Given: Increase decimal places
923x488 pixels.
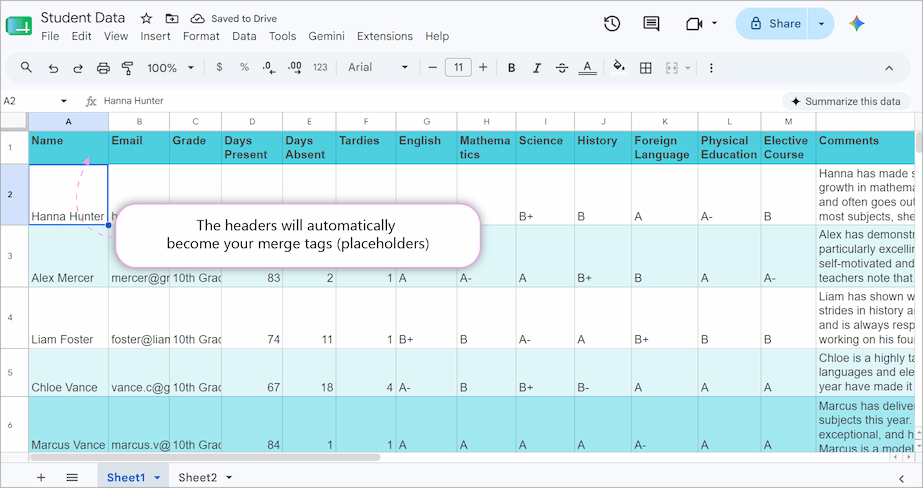Looking at the screenshot, I should tap(295, 68).
